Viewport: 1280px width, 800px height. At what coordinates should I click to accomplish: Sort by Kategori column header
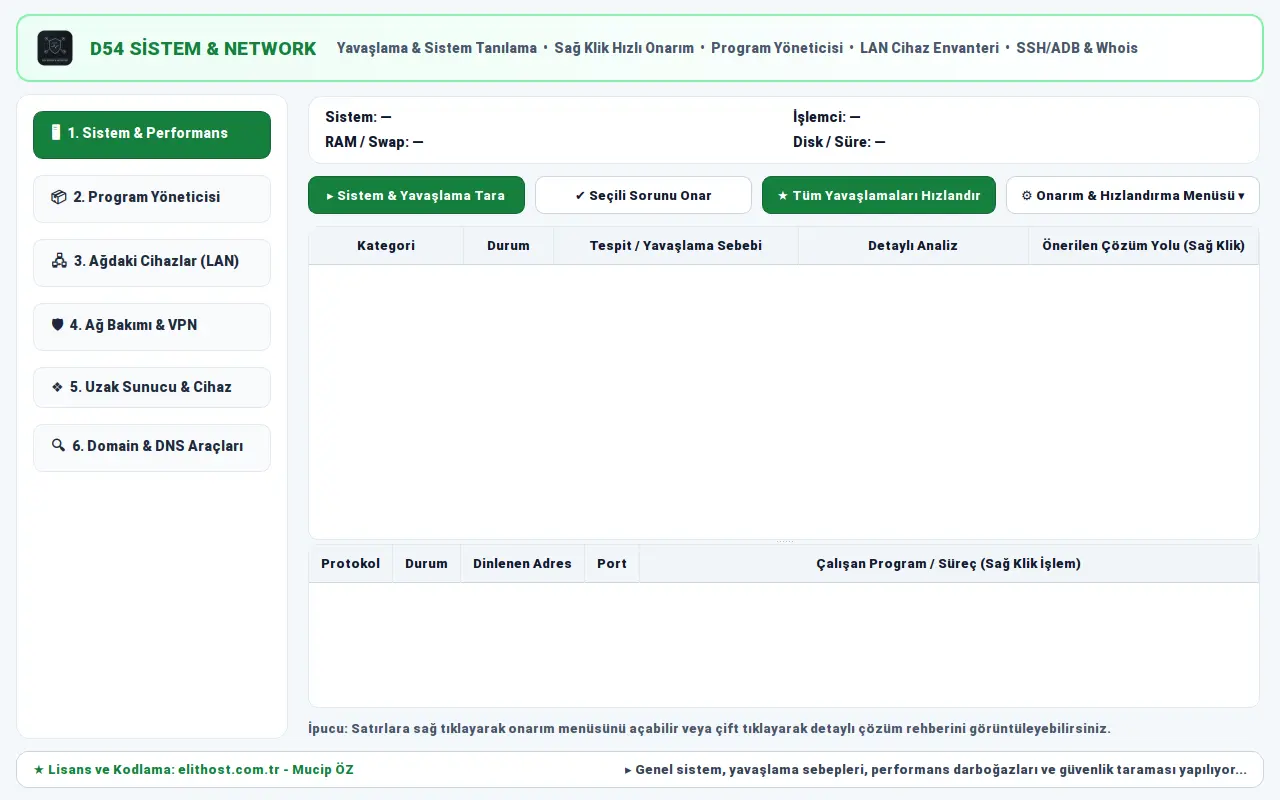click(x=386, y=246)
